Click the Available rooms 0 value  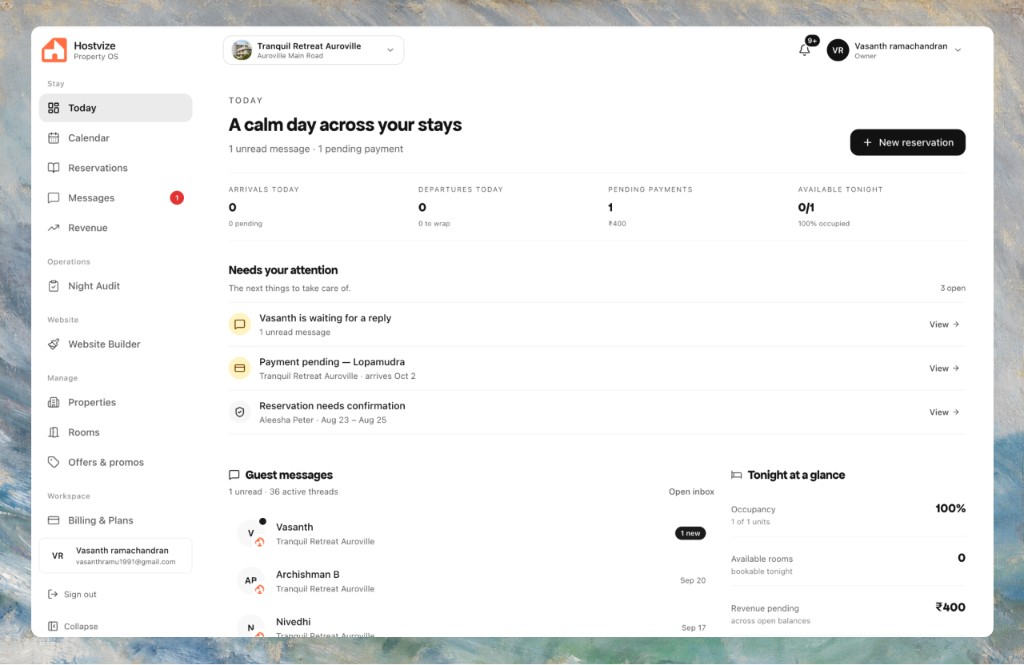tap(961, 558)
